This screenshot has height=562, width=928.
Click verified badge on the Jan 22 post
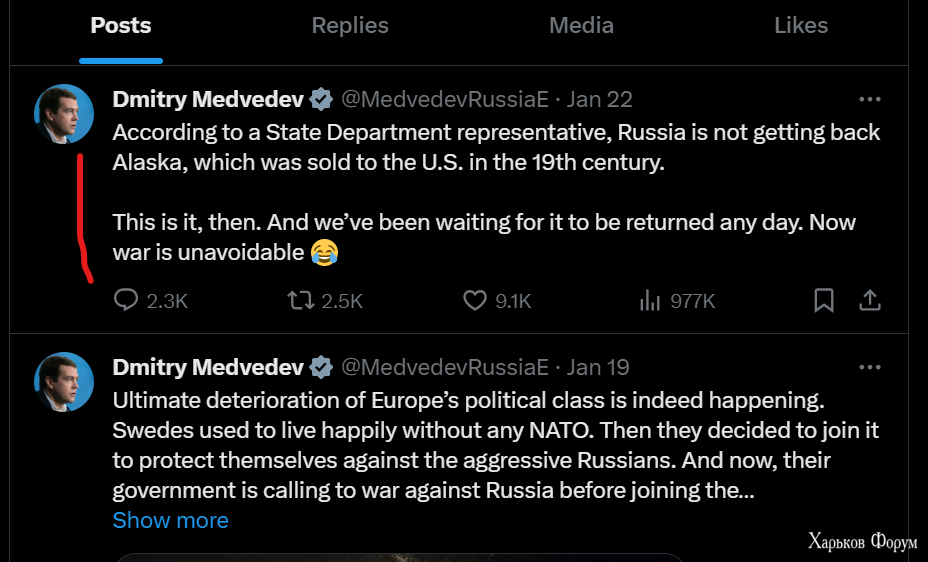[x=321, y=99]
